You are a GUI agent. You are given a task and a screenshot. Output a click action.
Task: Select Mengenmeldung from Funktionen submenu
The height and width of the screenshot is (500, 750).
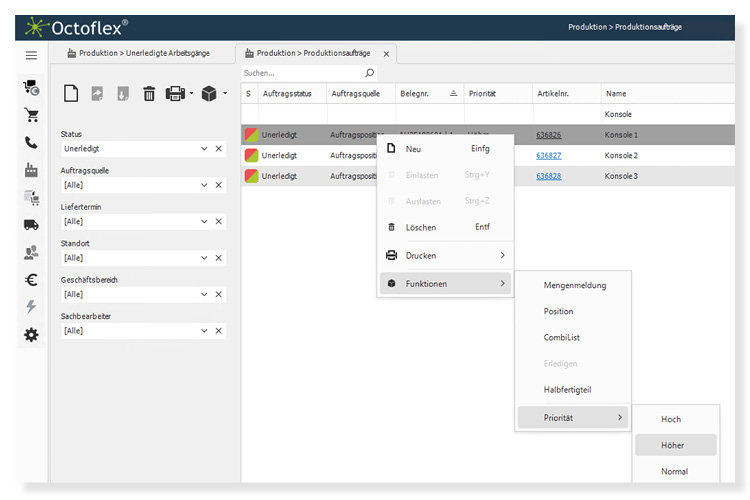[574, 285]
